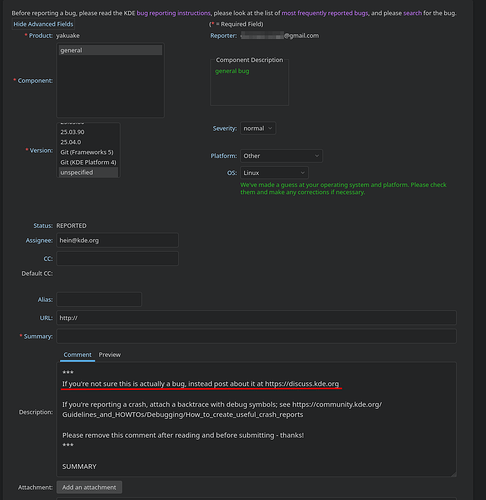This screenshot has height=500, width=486.
Task: Click the Summary input field
Action: point(256,336)
